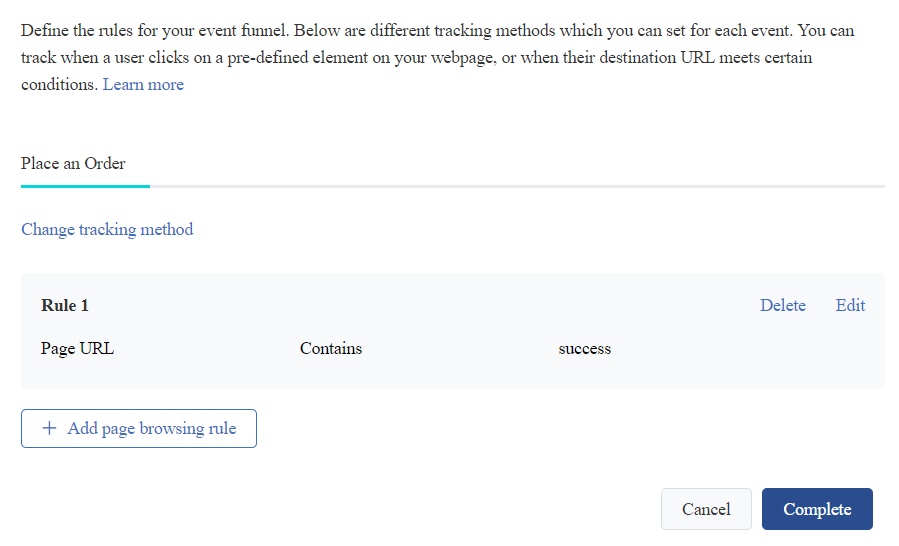Click the teal active tab indicator line

(85, 186)
